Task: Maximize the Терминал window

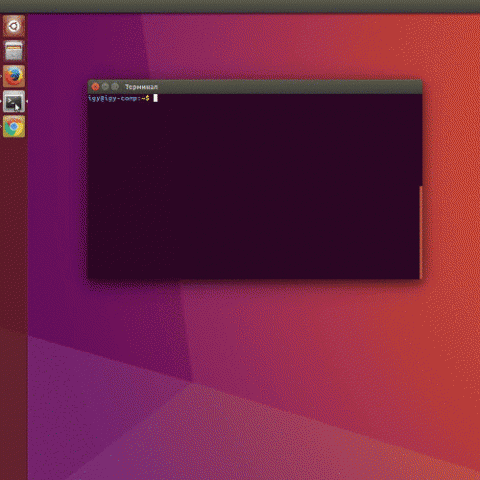Action: click(x=115, y=87)
